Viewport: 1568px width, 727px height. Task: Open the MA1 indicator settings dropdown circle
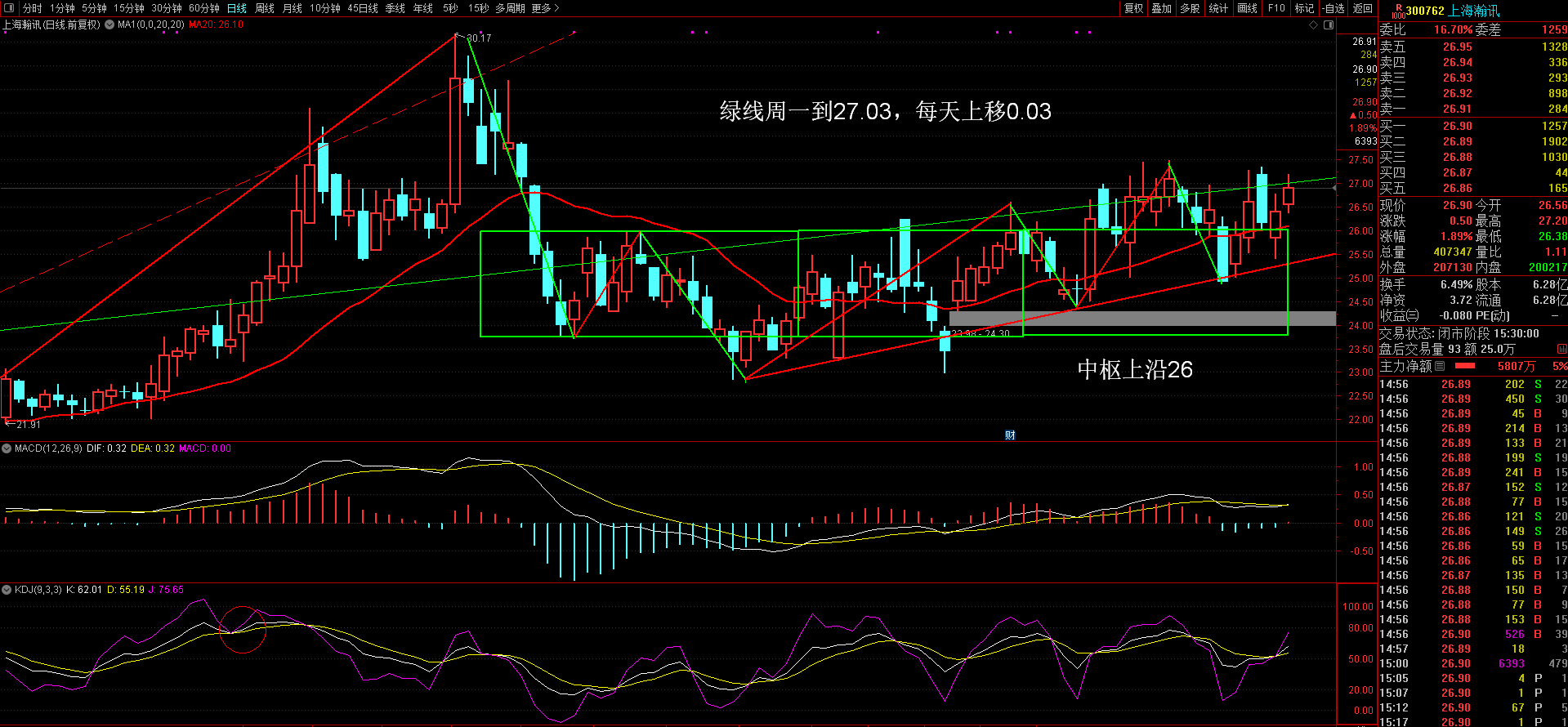point(109,25)
